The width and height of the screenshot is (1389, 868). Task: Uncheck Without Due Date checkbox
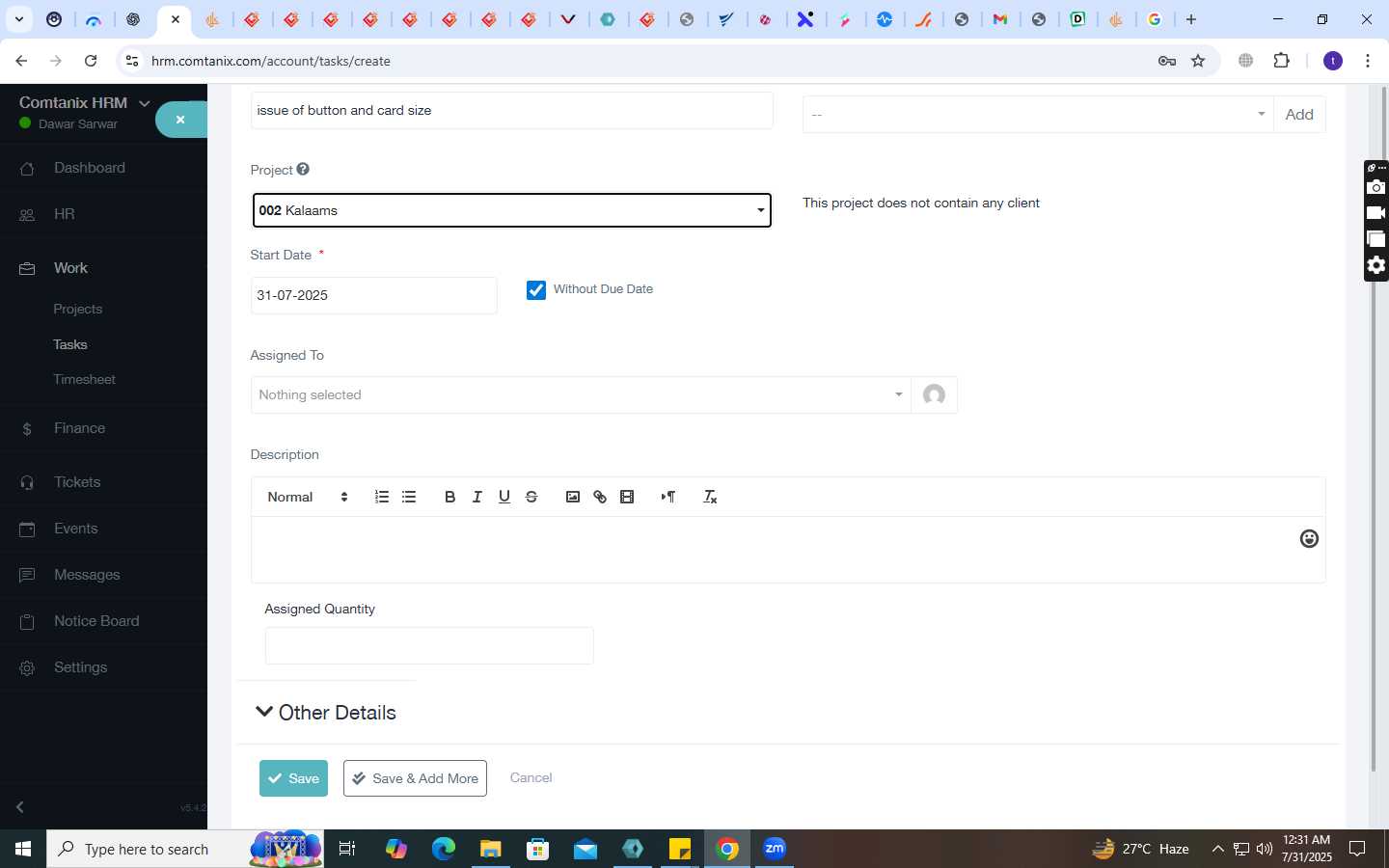click(536, 289)
